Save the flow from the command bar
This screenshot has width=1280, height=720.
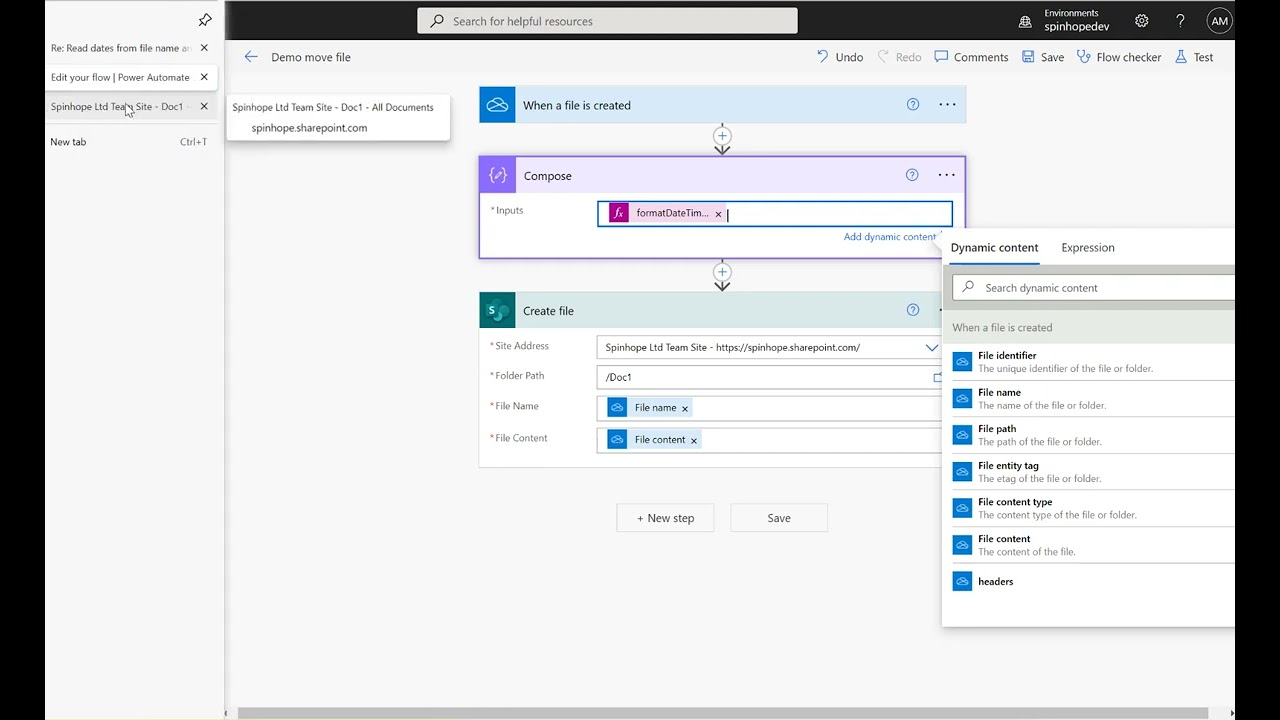click(1042, 57)
